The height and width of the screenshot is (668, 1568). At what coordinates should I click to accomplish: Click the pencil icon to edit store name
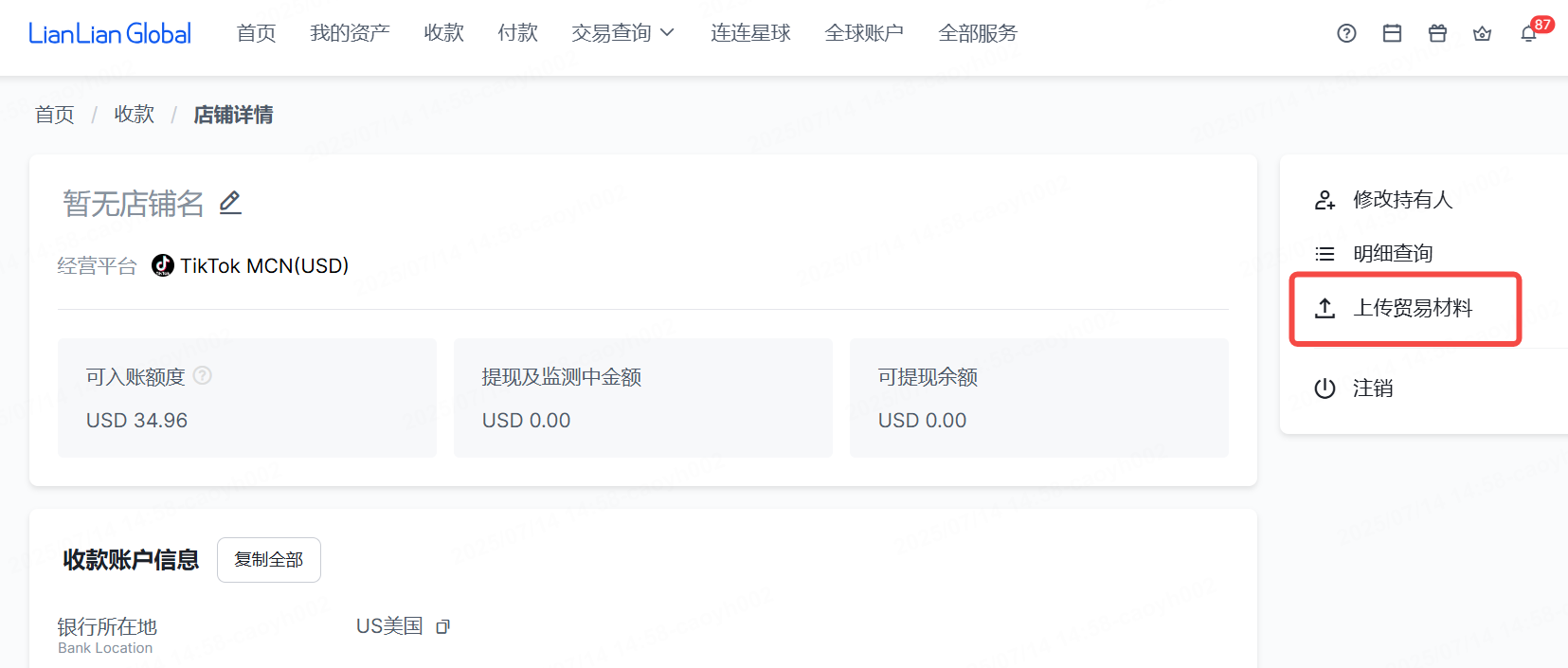pos(230,203)
